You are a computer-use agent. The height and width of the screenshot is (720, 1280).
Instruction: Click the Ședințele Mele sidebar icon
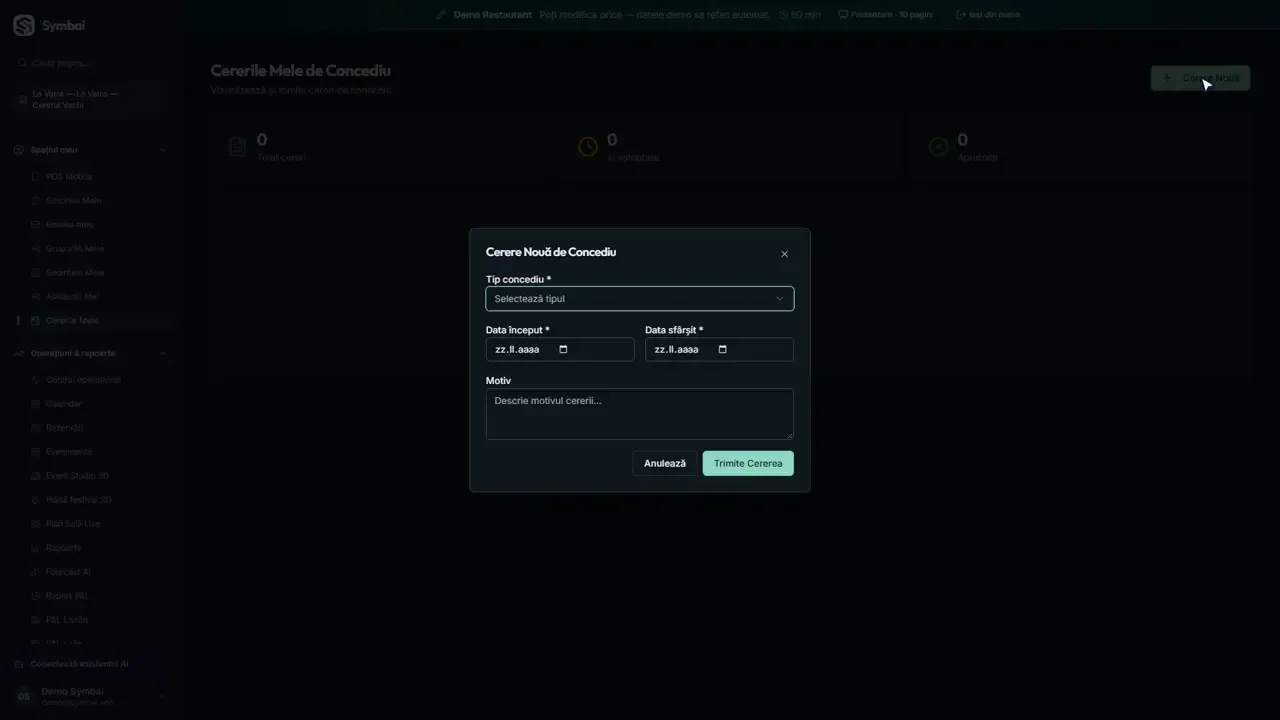(36, 273)
